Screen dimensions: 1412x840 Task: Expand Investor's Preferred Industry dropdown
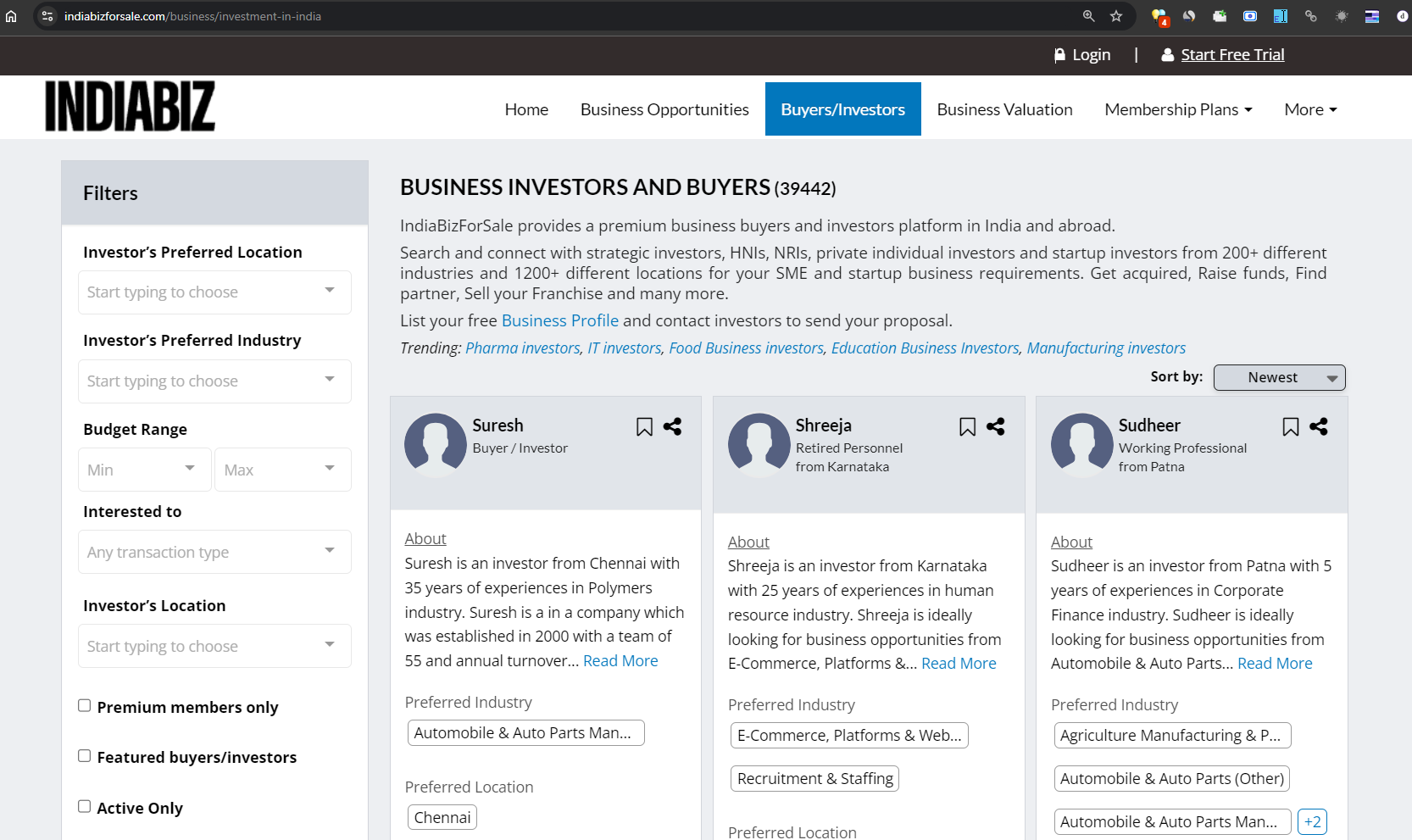point(214,381)
